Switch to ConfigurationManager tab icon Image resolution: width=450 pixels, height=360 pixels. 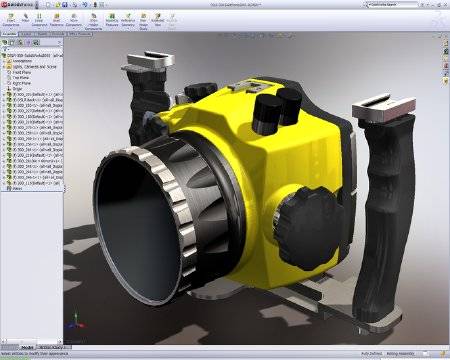pyautogui.click(x=20, y=42)
